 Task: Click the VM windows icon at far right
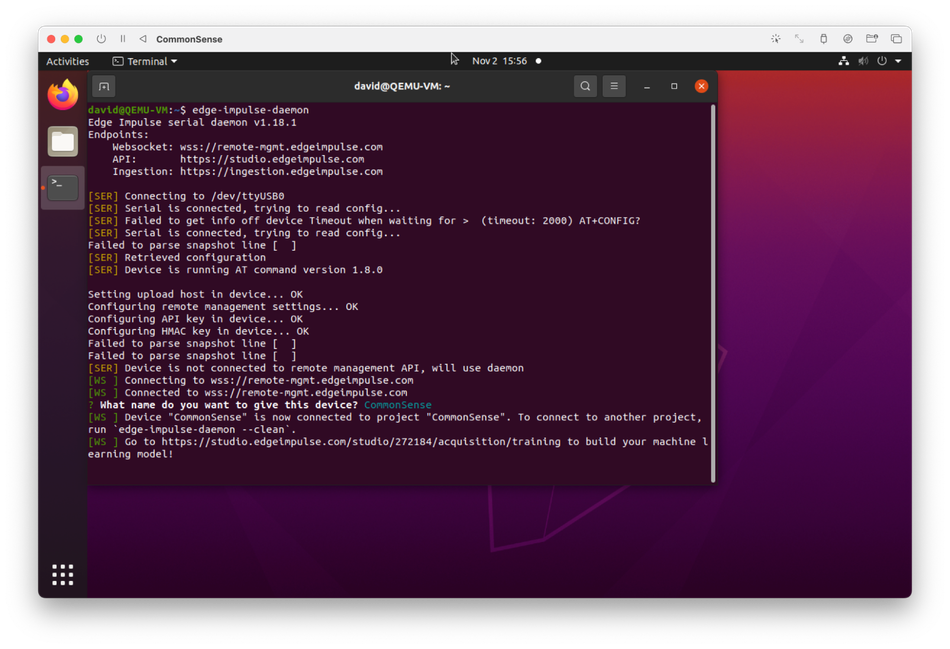[x=896, y=39]
